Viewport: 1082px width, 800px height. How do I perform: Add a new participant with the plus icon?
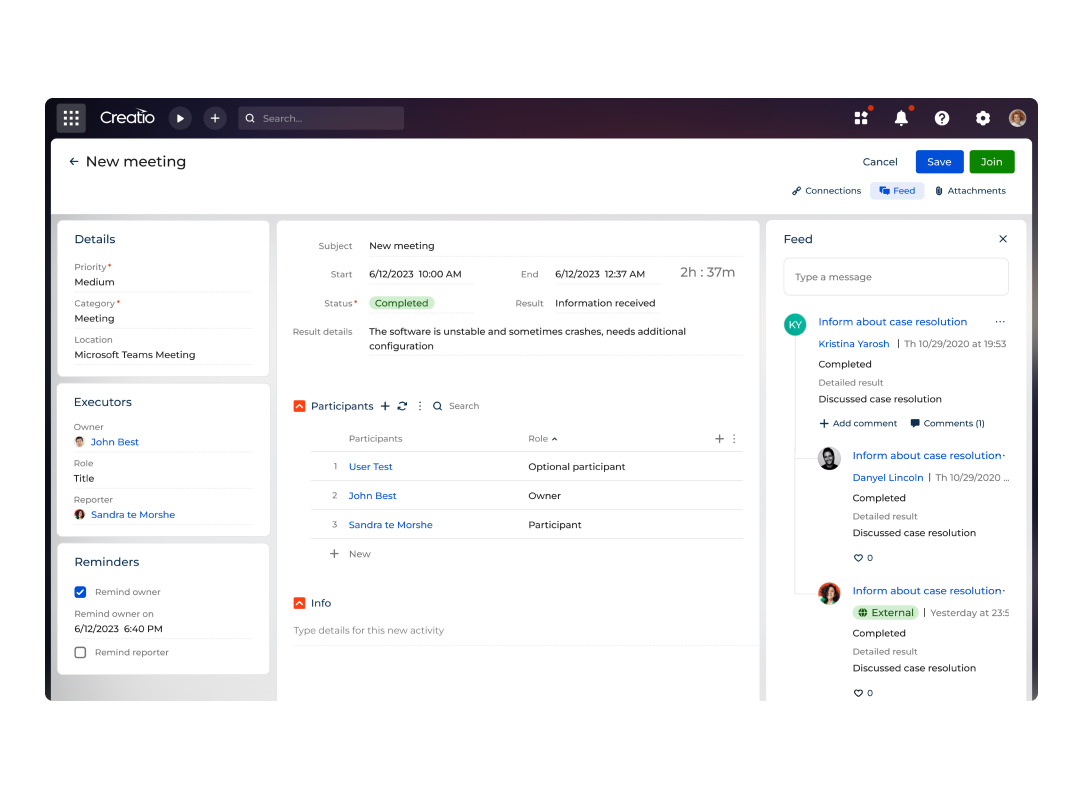point(385,406)
